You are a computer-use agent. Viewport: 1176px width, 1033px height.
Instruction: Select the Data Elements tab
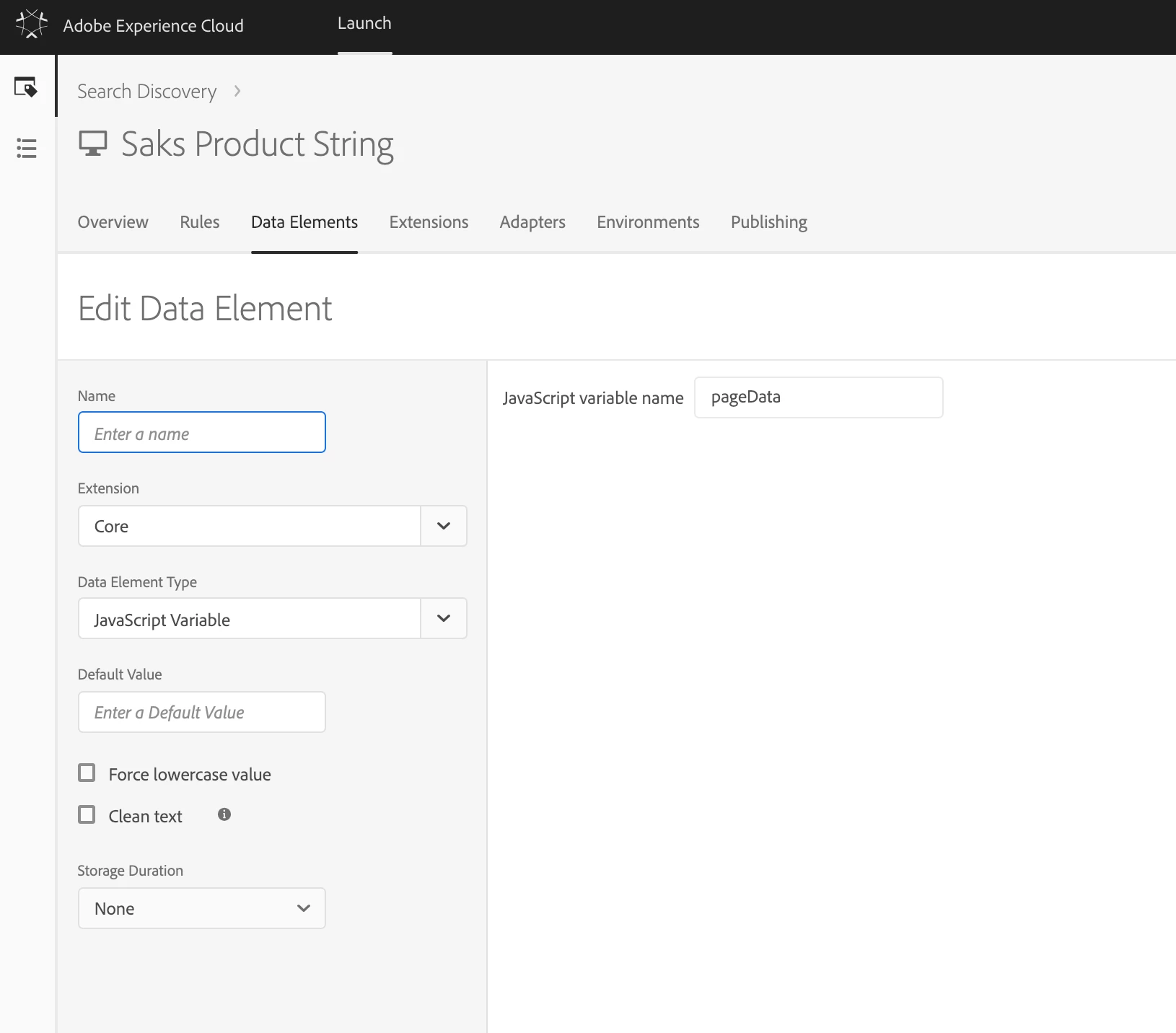coord(304,222)
